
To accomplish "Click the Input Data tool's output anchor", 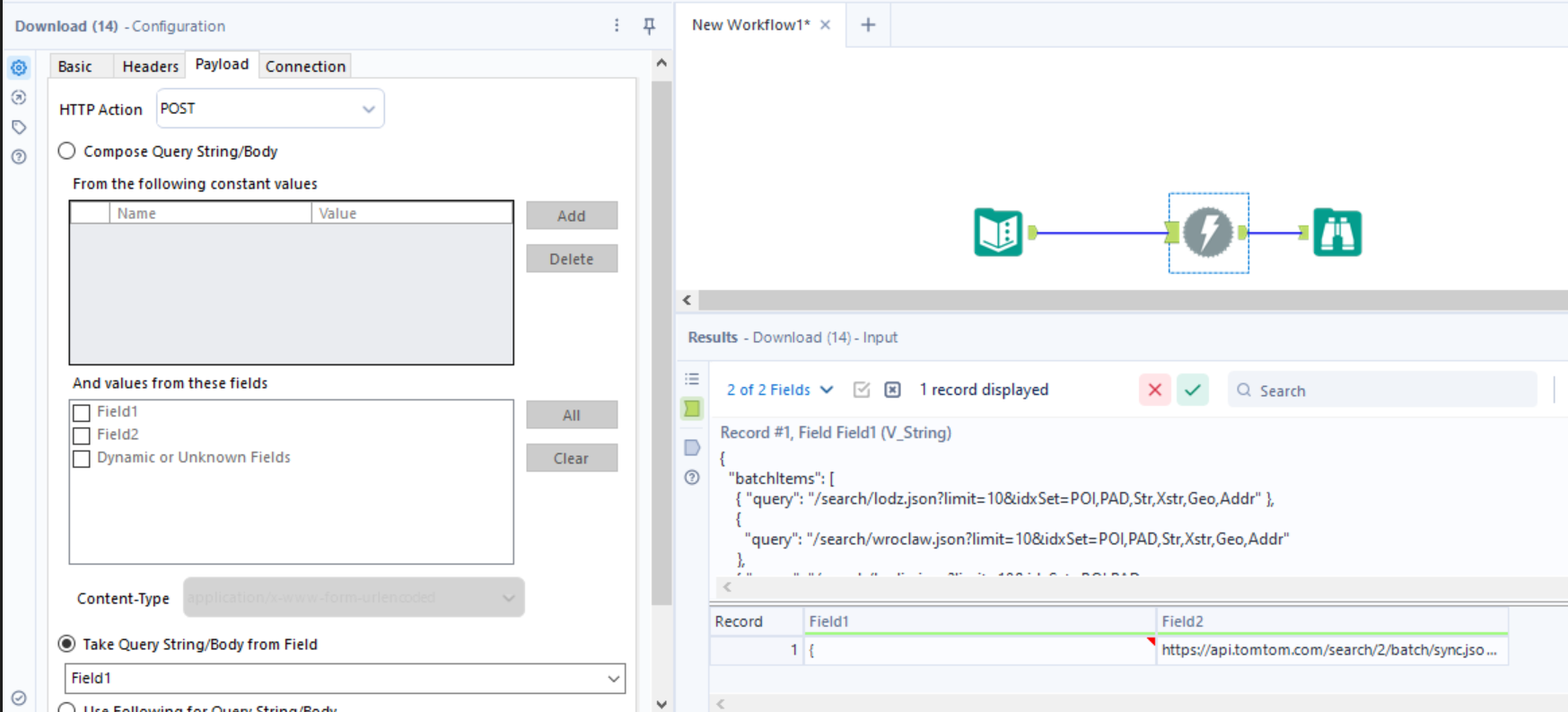I will pos(1032,233).
